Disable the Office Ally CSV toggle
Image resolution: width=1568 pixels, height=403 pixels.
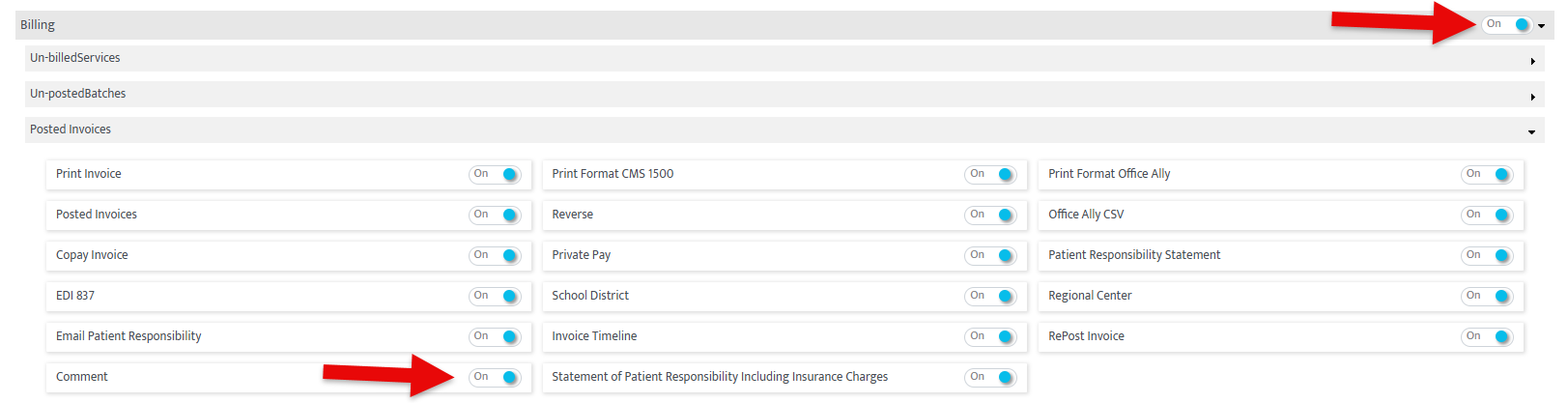click(x=1488, y=216)
